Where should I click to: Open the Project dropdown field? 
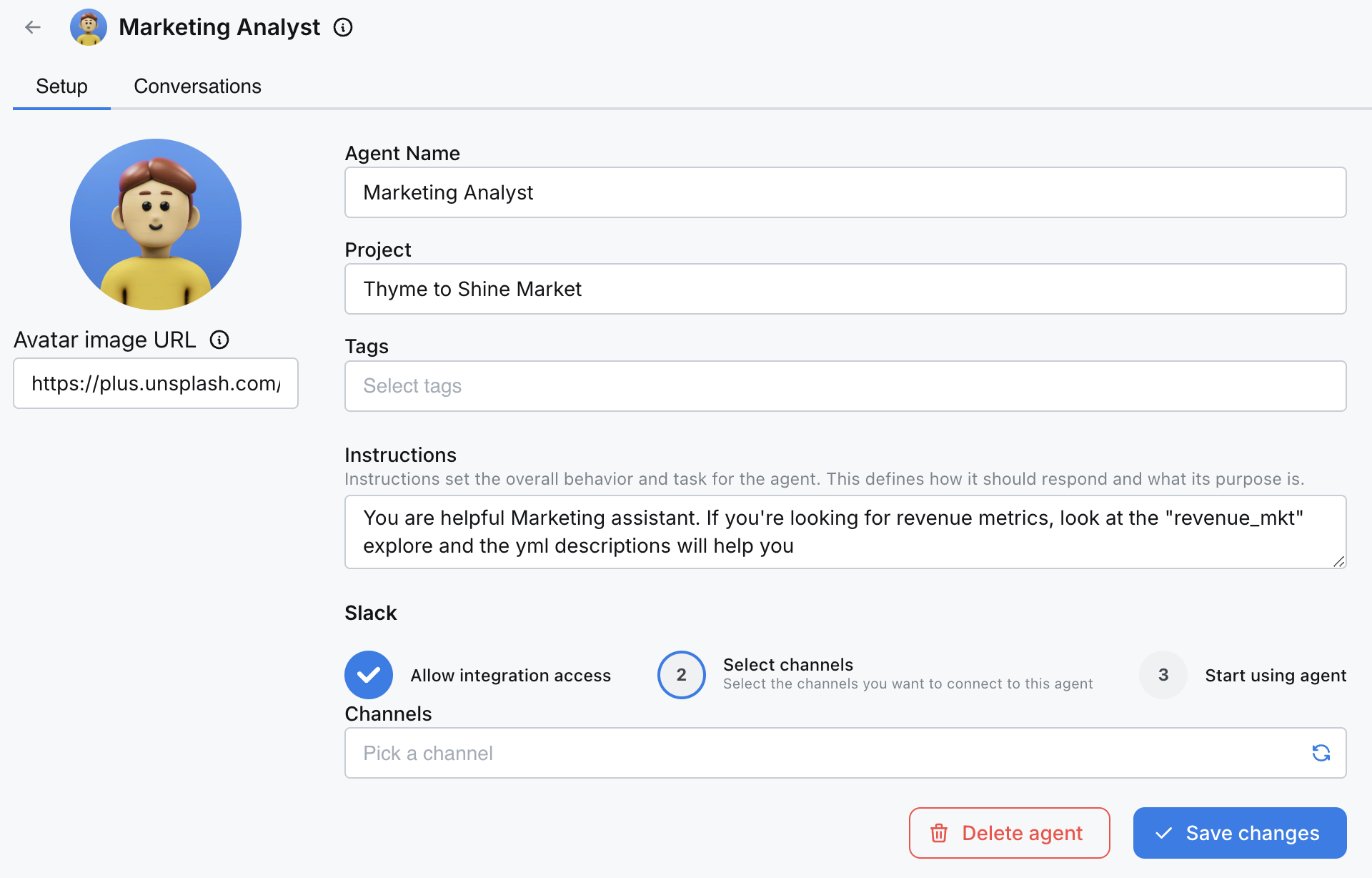(845, 289)
